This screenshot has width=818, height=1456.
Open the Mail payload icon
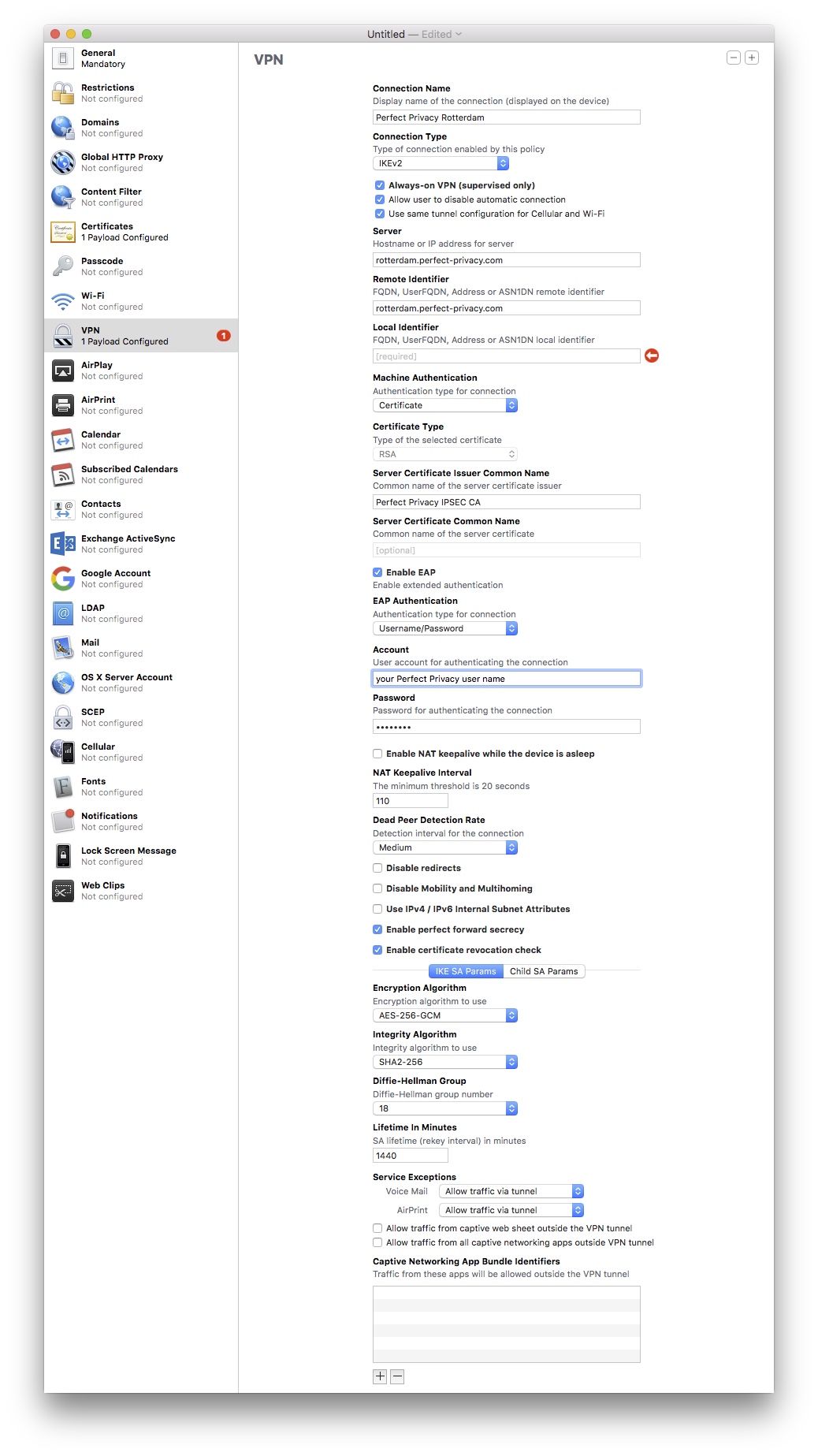click(63, 648)
